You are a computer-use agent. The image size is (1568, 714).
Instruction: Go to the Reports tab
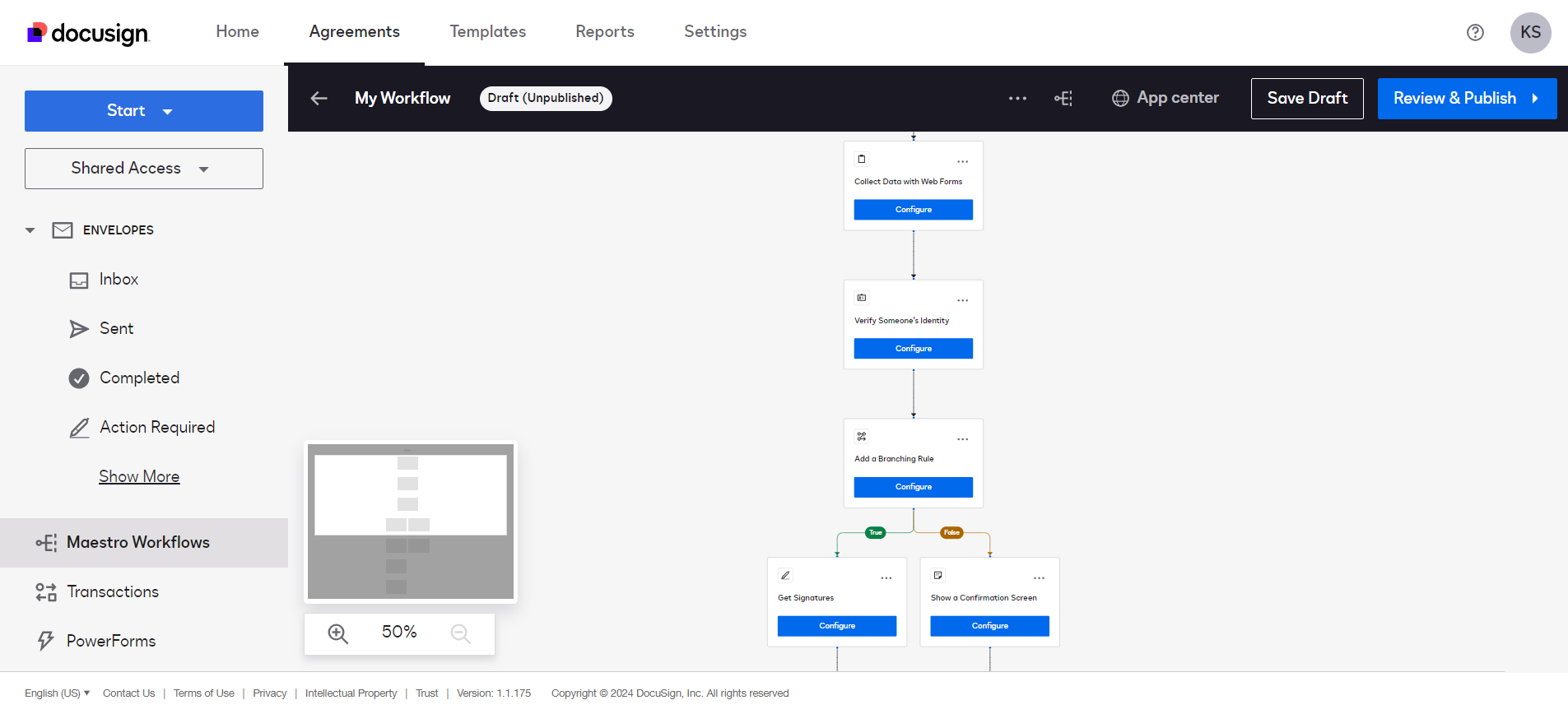604,32
